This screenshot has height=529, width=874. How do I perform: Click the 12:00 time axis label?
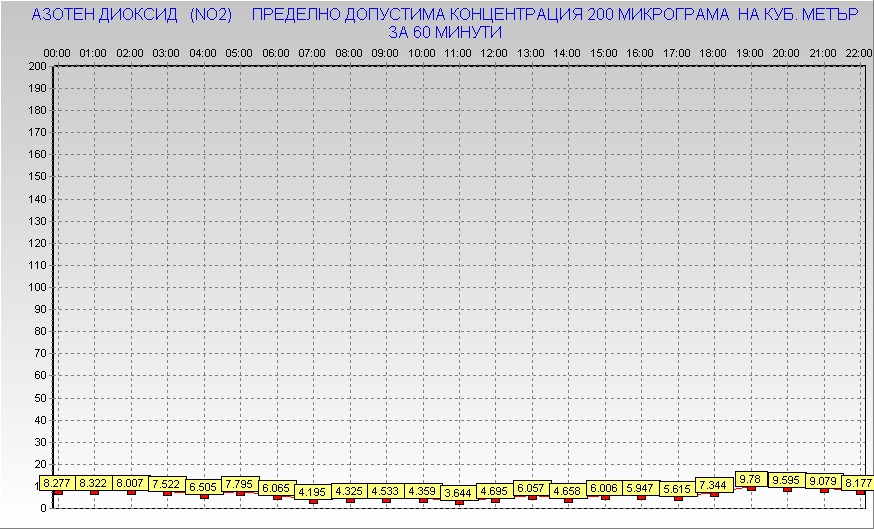(494, 52)
